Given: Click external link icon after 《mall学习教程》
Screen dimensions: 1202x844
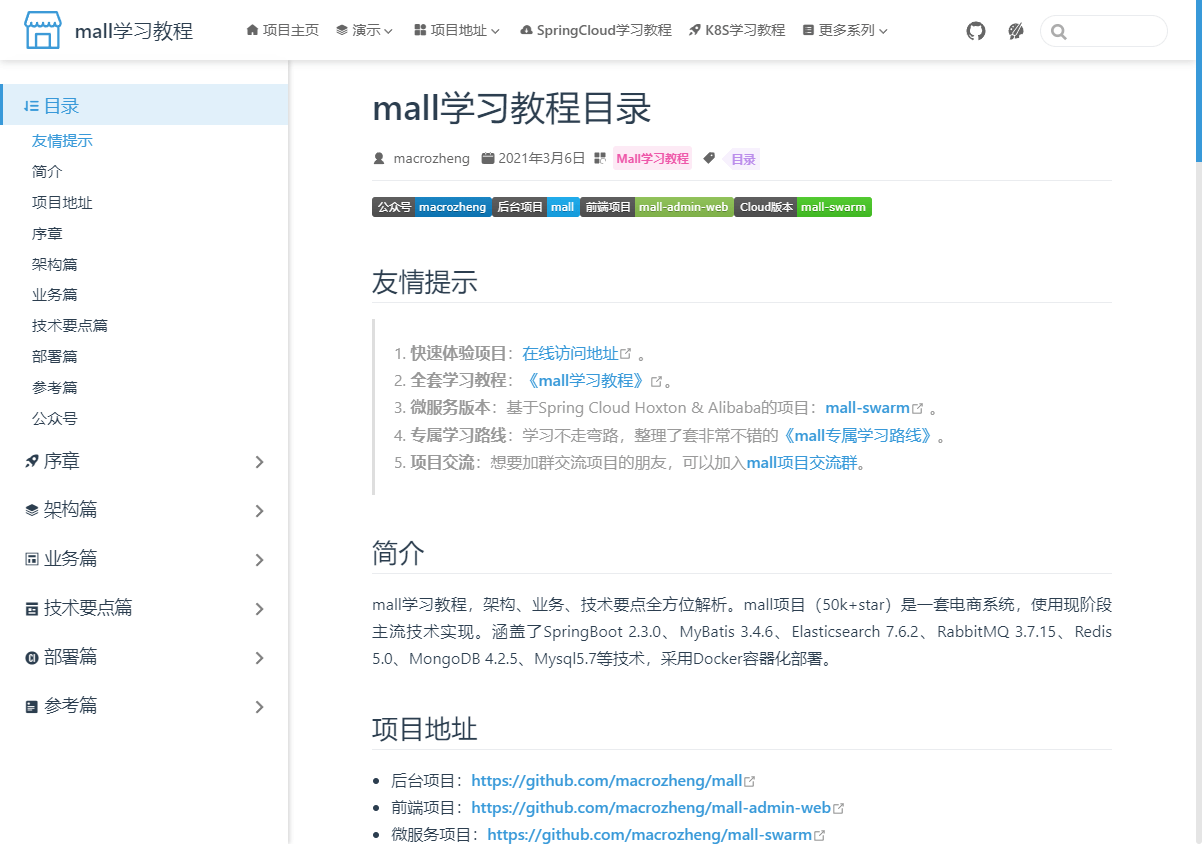Looking at the screenshot, I should (x=656, y=381).
